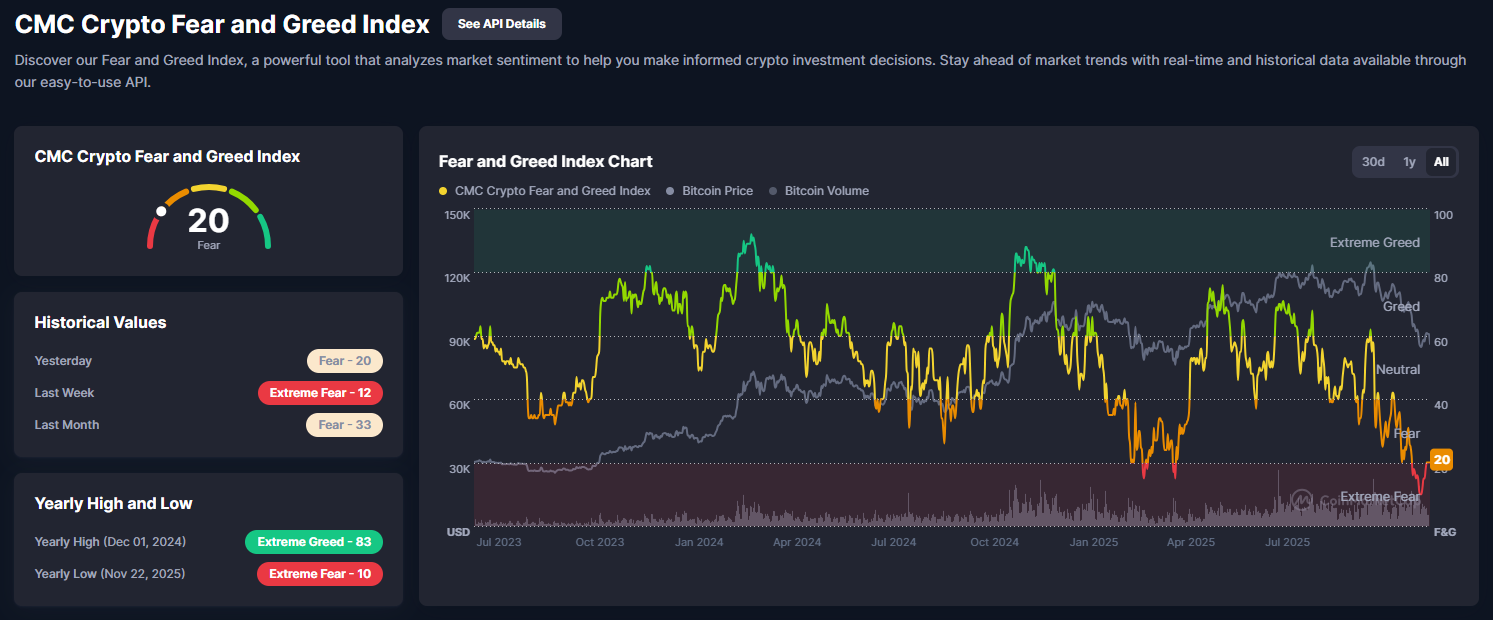
Task: Click the CoinMarketCap watermark logo in chart
Action: [1301, 499]
